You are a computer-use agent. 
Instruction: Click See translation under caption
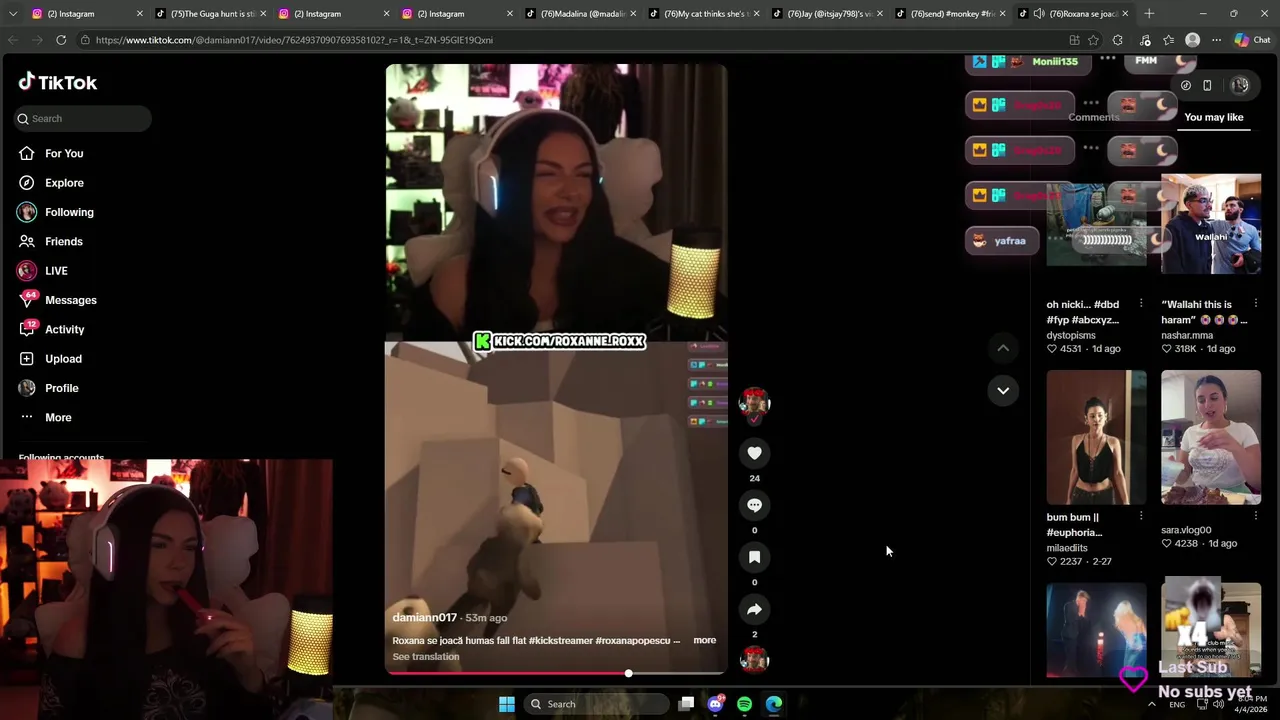[426, 657]
